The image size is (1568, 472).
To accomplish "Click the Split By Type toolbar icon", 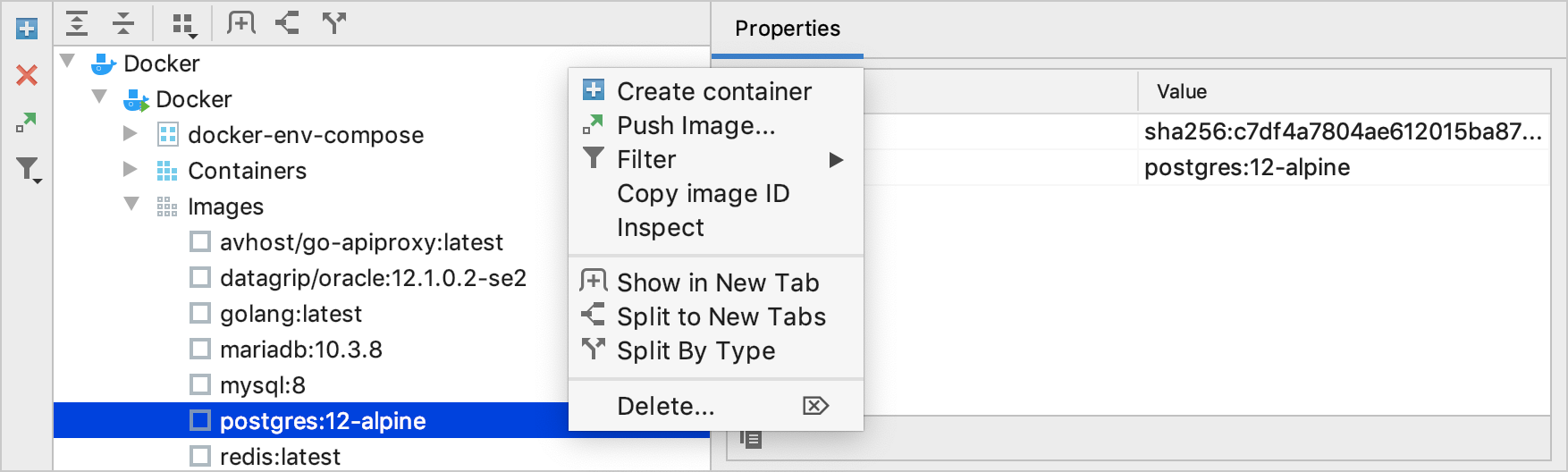I will pyautogui.click(x=333, y=23).
